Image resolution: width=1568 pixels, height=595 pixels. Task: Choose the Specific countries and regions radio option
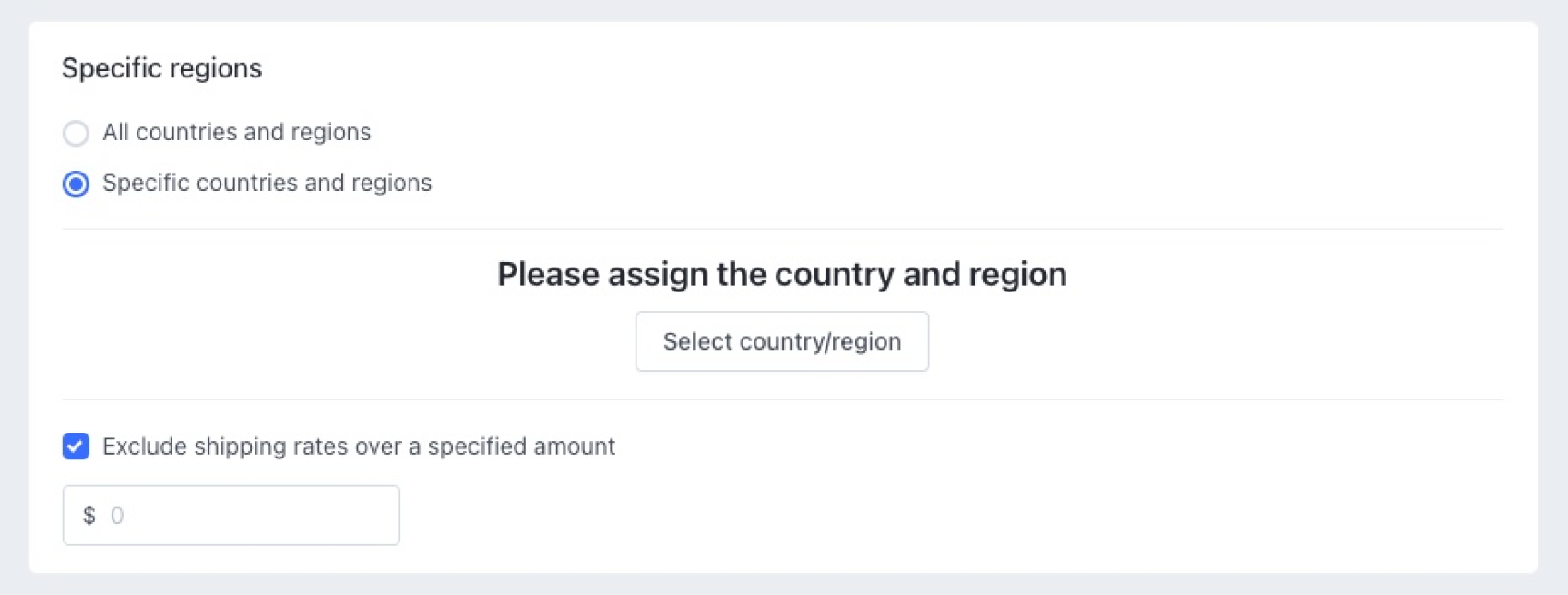coord(76,184)
